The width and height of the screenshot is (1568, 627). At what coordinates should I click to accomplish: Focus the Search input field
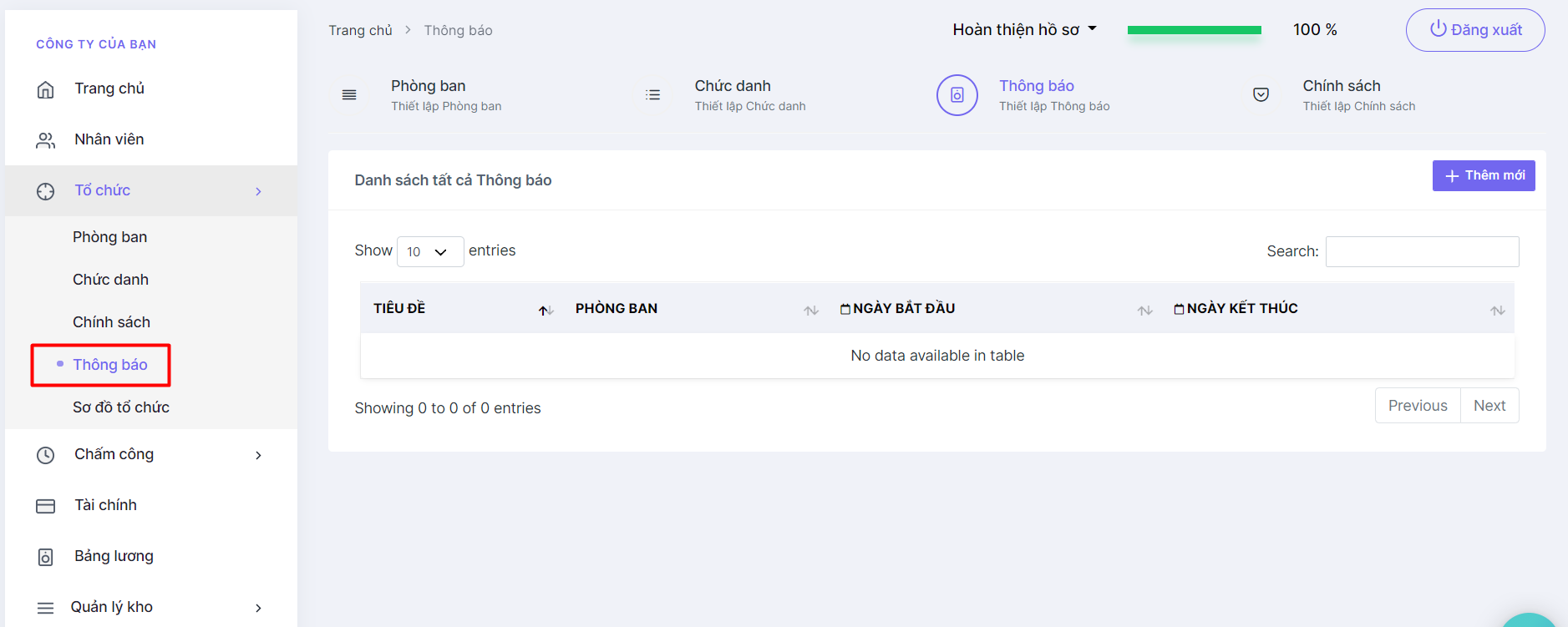point(1421,251)
